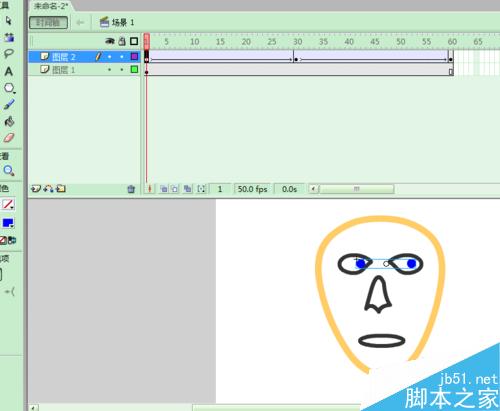
Task: Toggle show all layers as outlines
Action: (134, 41)
